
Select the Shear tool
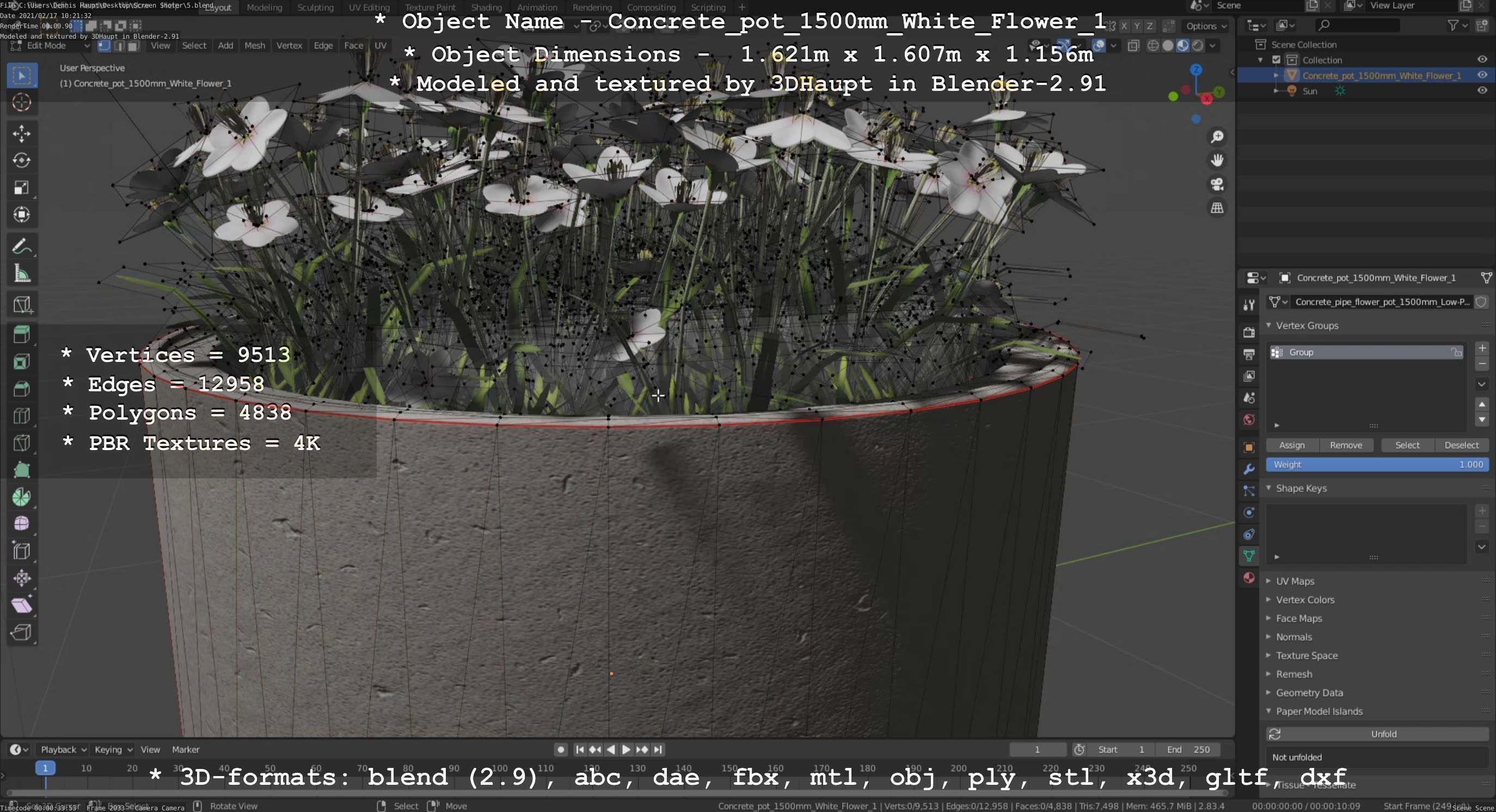(22, 605)
